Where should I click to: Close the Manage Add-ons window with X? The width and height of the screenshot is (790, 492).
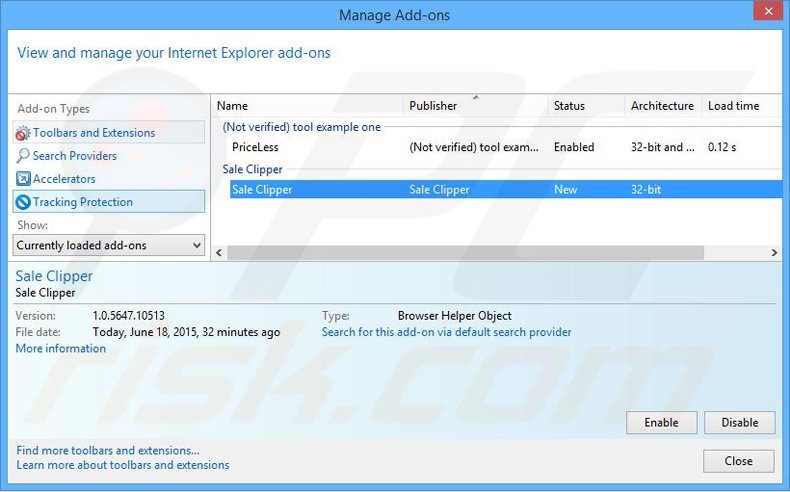click(768, 11)
